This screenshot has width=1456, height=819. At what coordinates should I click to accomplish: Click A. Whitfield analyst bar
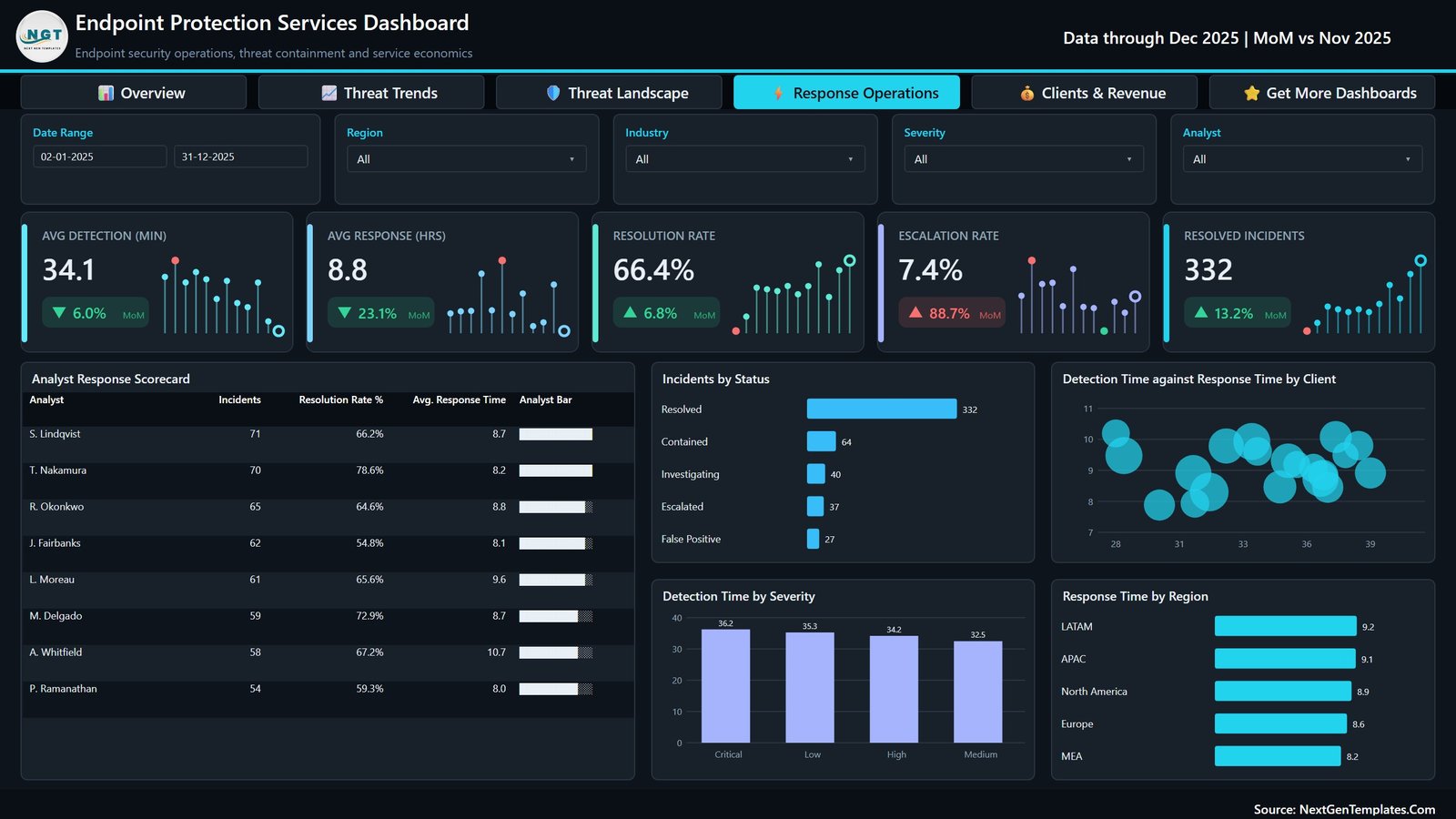[x=556, y=652]
